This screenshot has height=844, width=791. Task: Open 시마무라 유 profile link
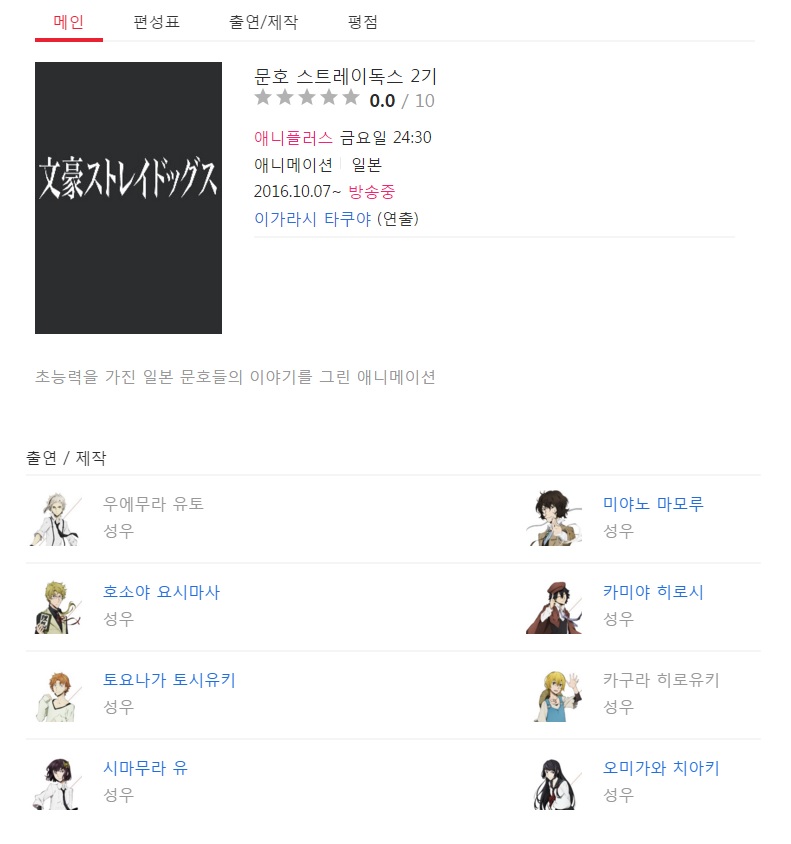(x=145, y=768)
